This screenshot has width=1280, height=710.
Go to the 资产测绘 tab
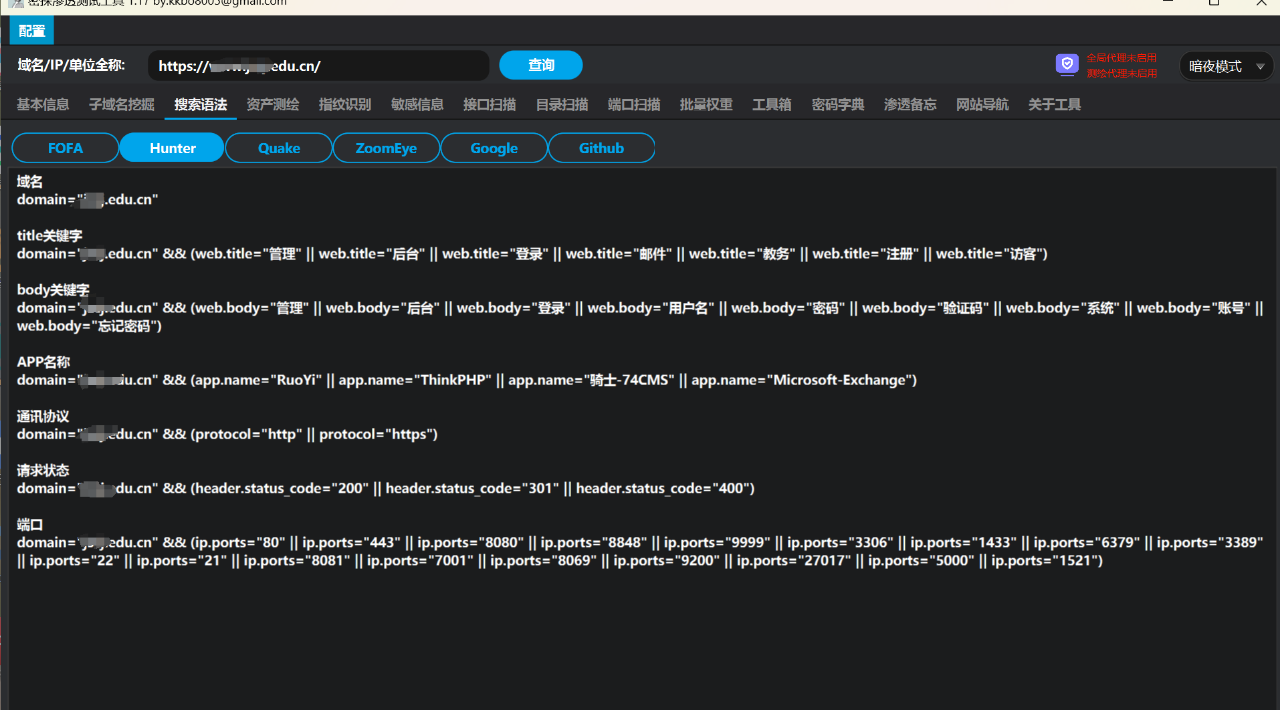273,105
